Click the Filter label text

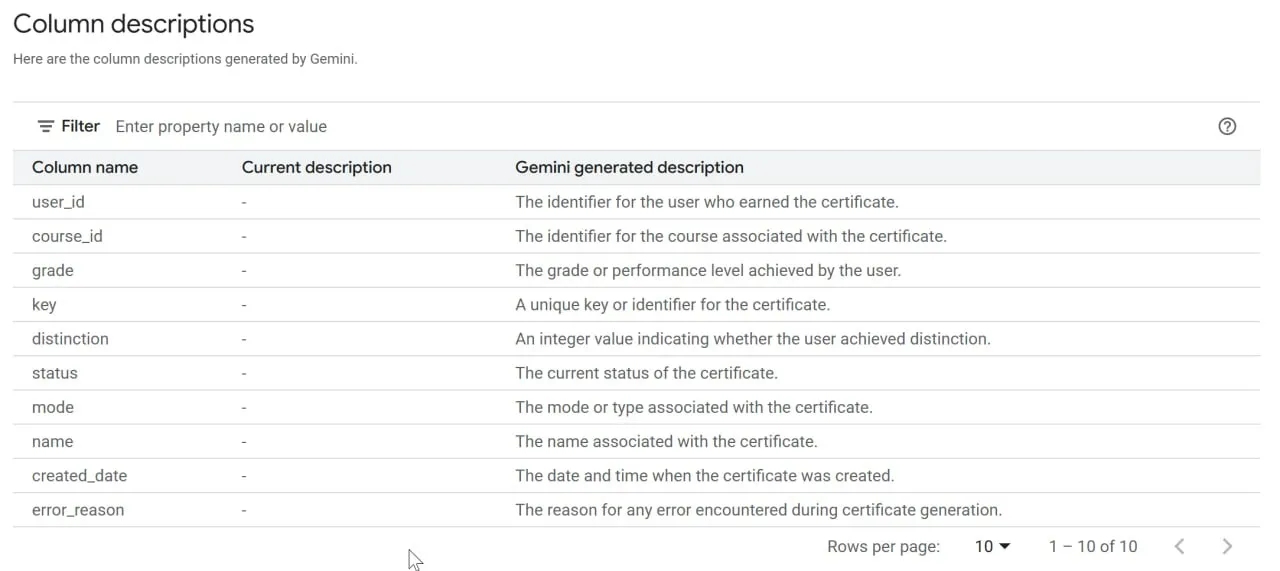click(x=80, y=126)
